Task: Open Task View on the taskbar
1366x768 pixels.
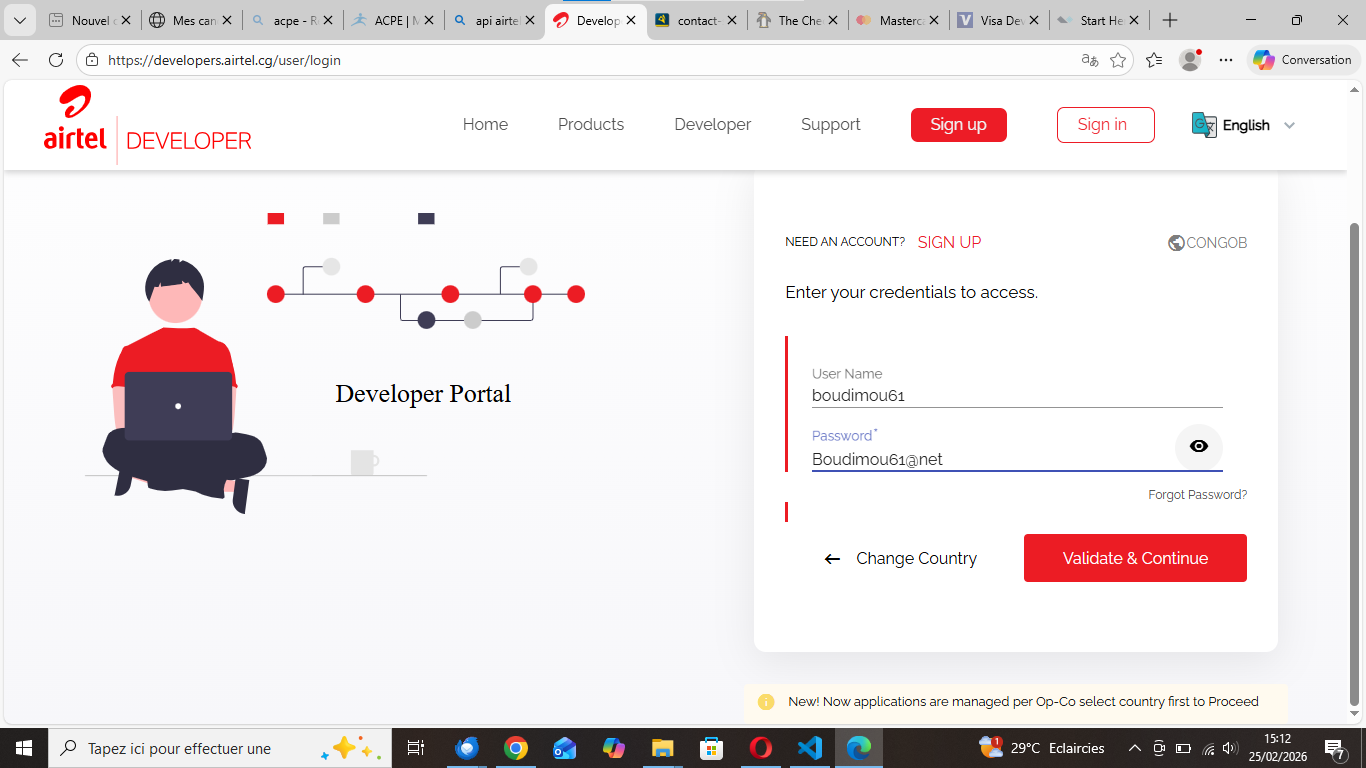Action: (417, 748)
